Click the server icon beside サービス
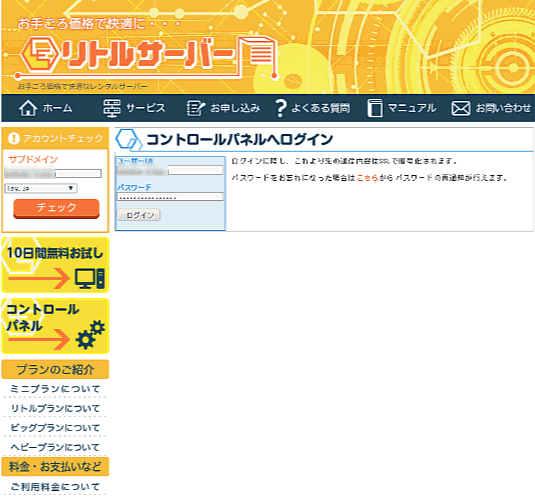The width and height of the screenshot is (535, 500). click(x=112, y=108)
